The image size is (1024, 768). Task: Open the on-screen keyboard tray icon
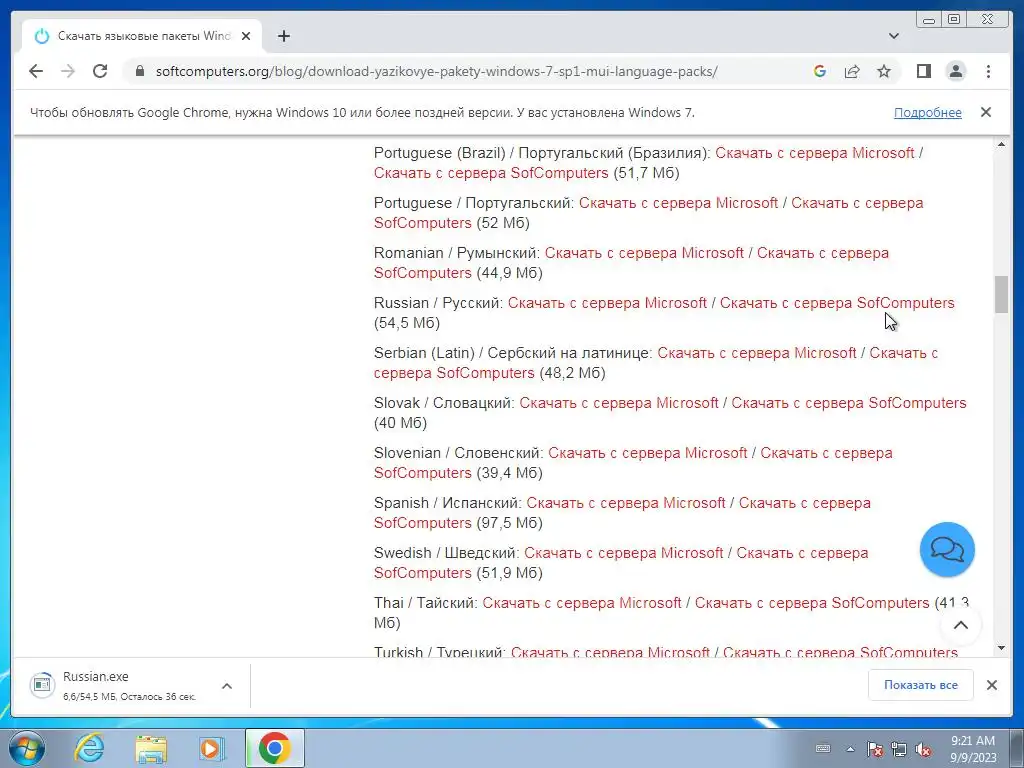coord(823,748)
